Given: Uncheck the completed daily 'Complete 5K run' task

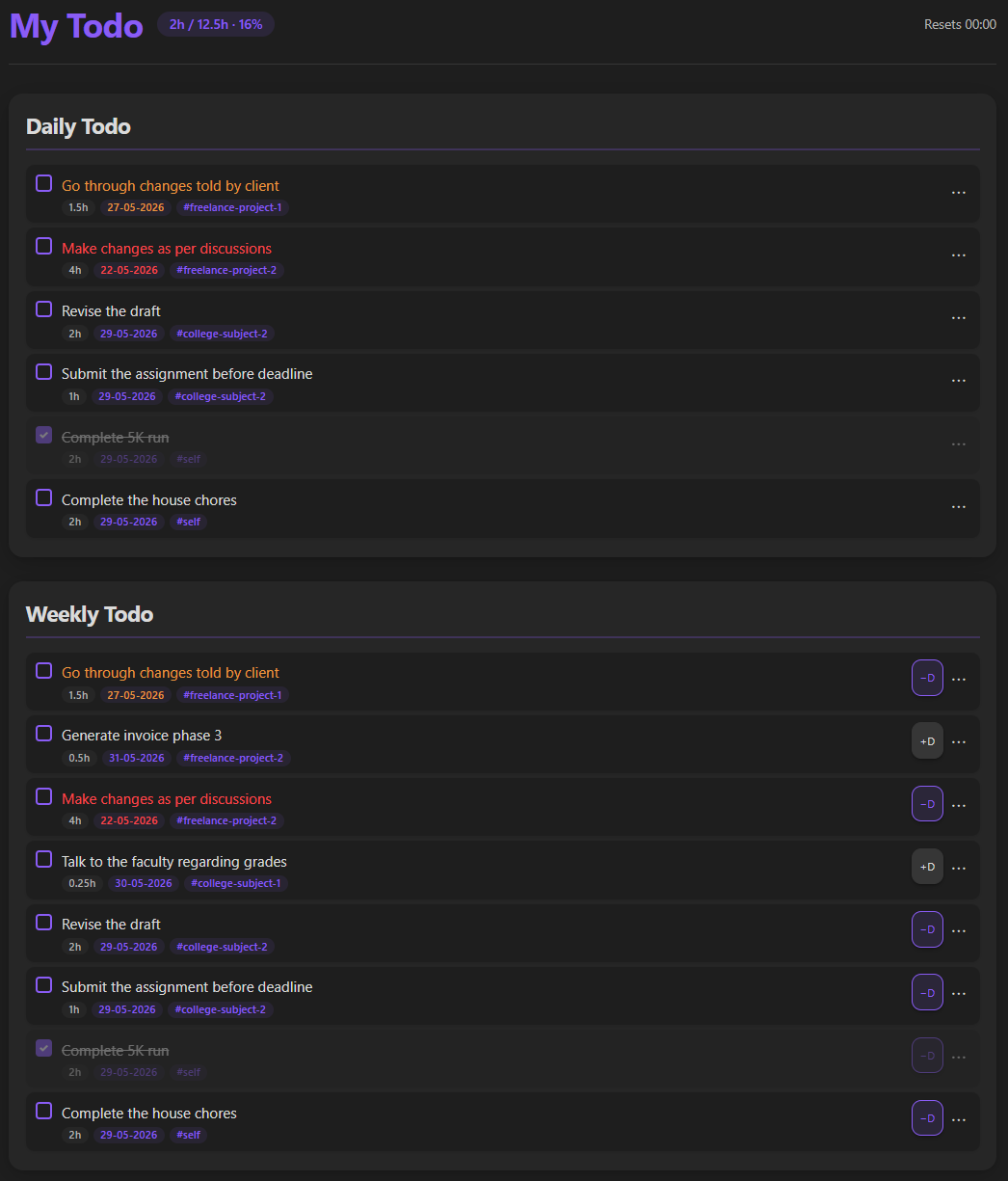Looking at the screenshot, I should [43, 435].
